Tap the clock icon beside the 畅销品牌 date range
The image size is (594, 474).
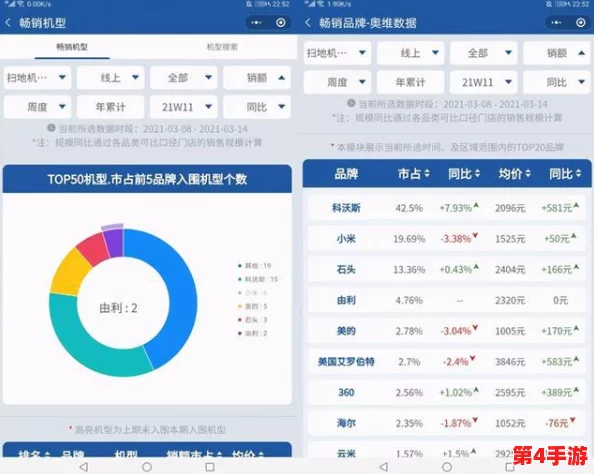351,103
